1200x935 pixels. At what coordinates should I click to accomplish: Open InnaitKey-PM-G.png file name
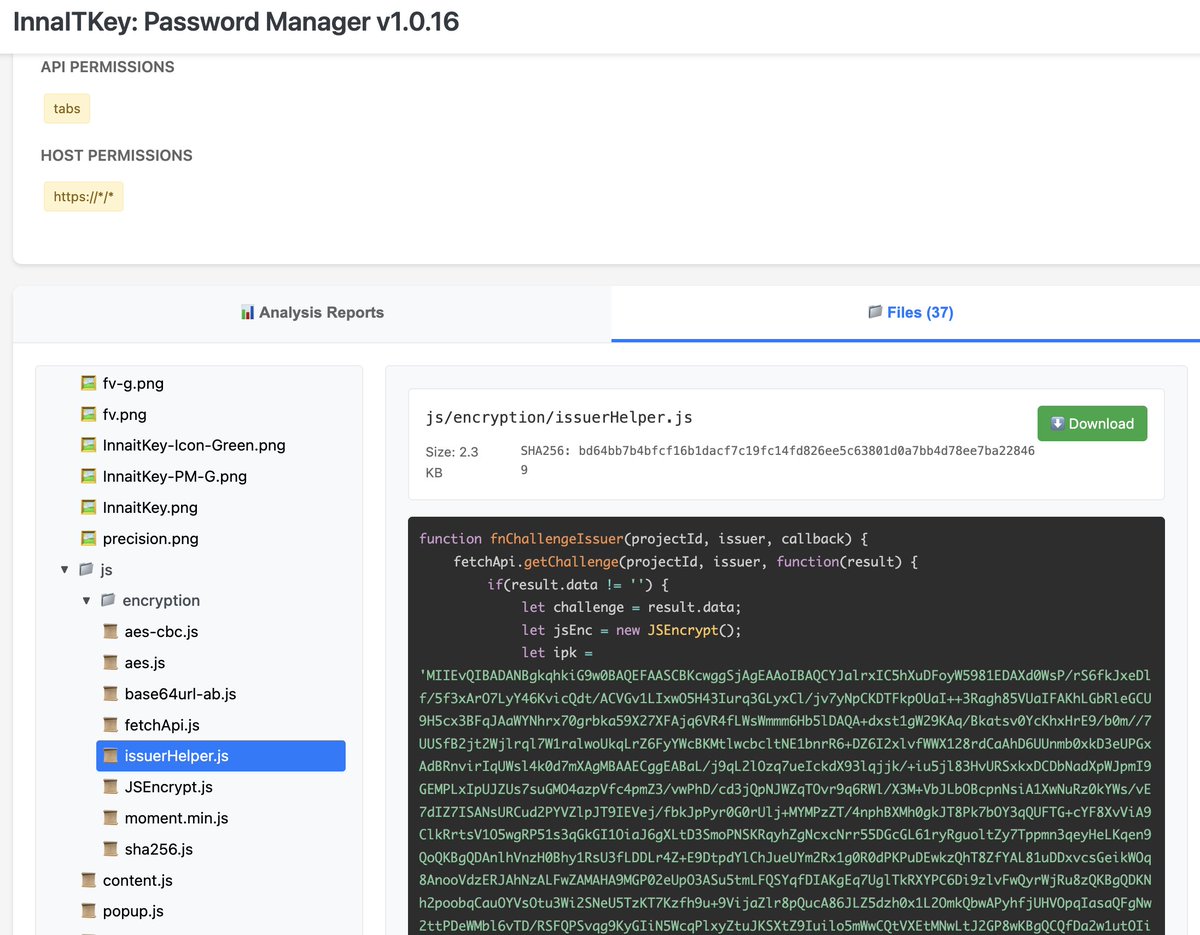pyautogui.click(x=174, y=476)
